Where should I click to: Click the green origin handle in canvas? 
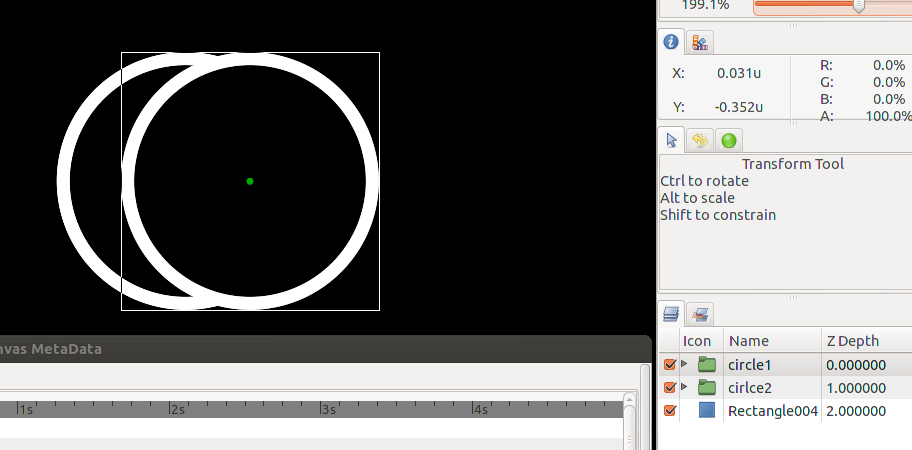(250, 181)
